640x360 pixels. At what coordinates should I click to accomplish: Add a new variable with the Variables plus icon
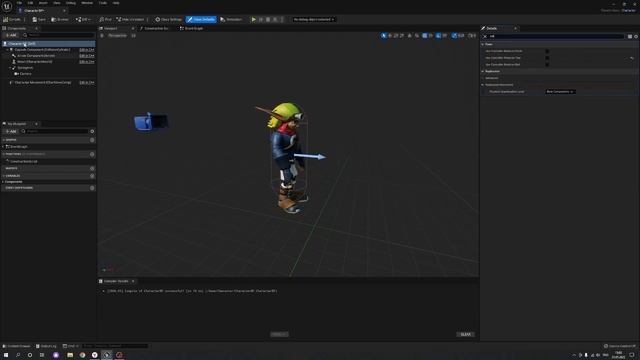point(92,176)
